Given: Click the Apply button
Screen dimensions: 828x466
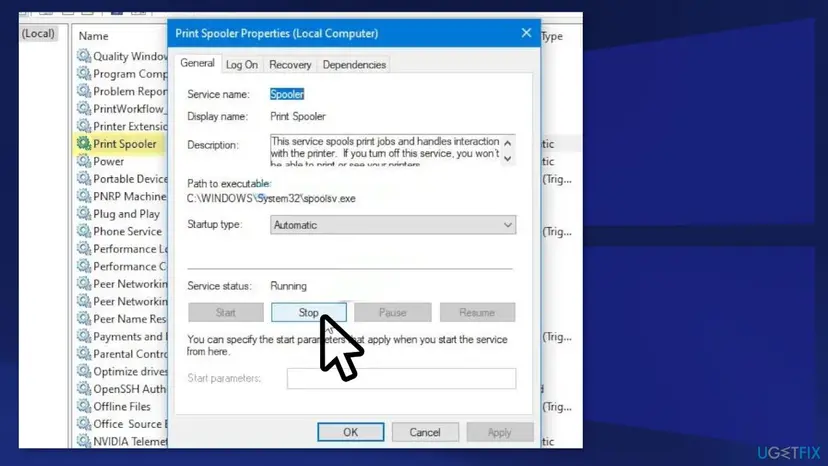Looking at the screenshot, I should (500, 432).
